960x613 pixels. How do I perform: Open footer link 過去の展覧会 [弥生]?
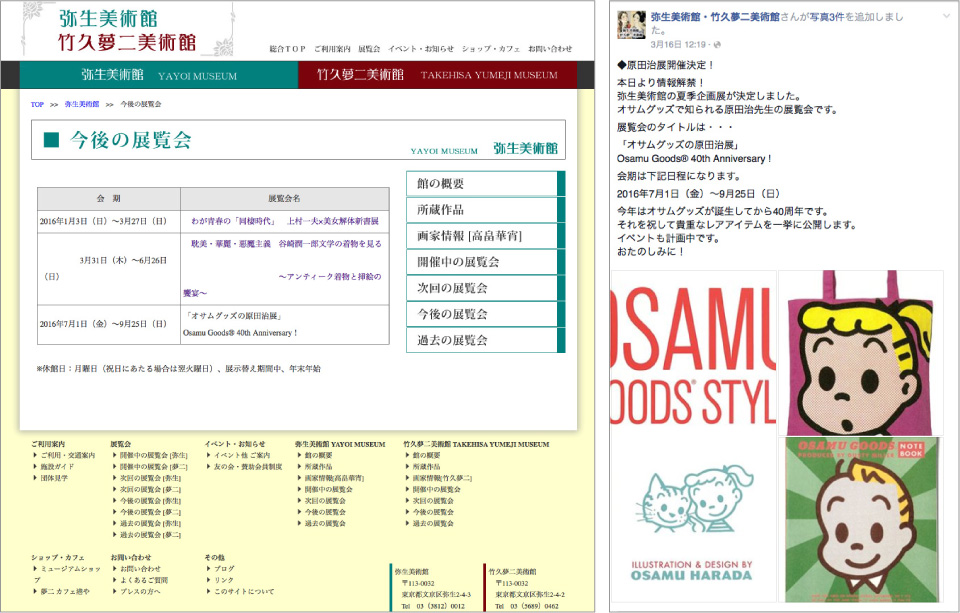click(x=150, y=524)
